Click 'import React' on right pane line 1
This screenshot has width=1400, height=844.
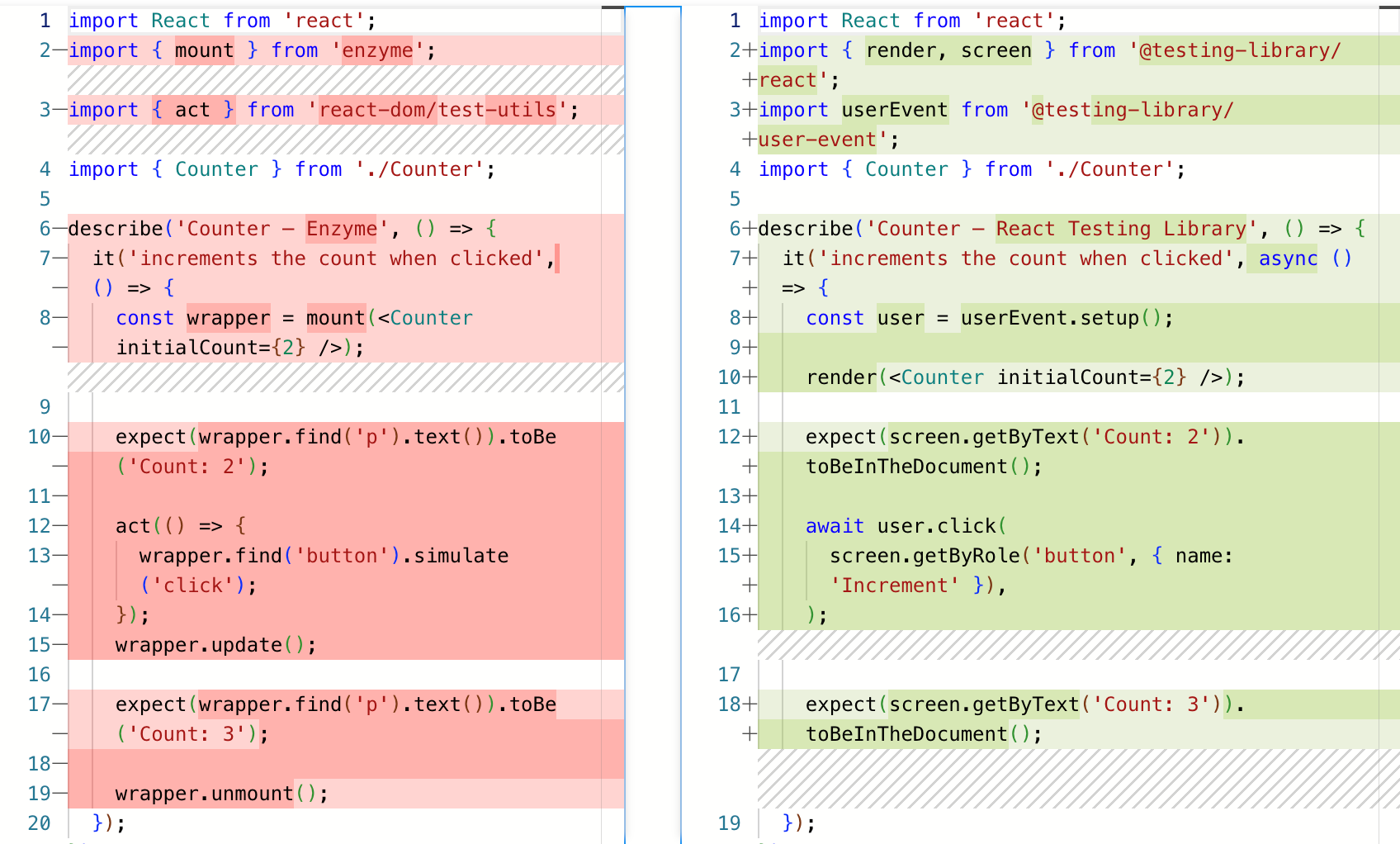[830, 21]
